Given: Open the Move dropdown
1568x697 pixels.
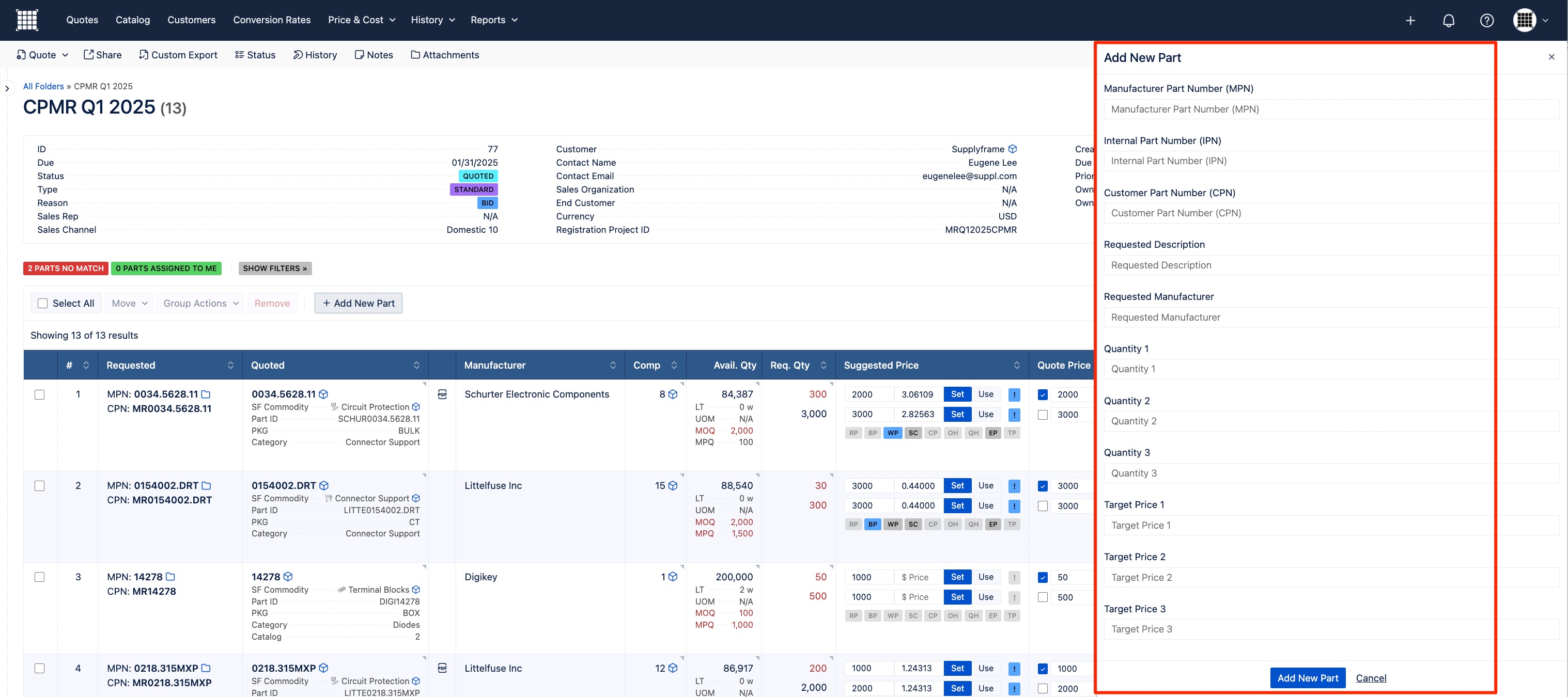Looking at the screenshot, I should click(130, 303).
